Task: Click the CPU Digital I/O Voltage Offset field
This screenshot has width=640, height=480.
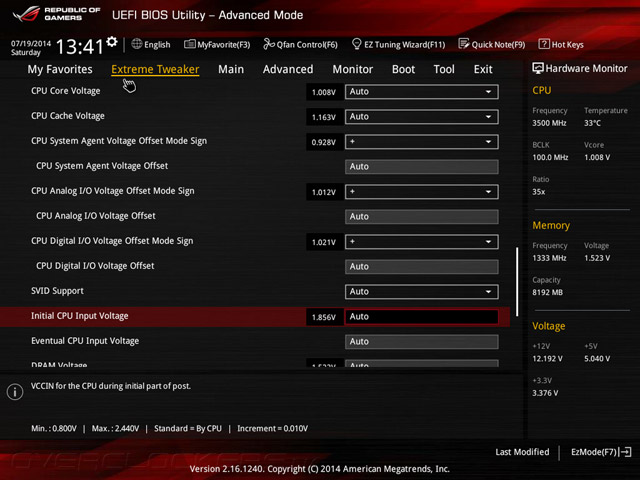Action: 422,267
